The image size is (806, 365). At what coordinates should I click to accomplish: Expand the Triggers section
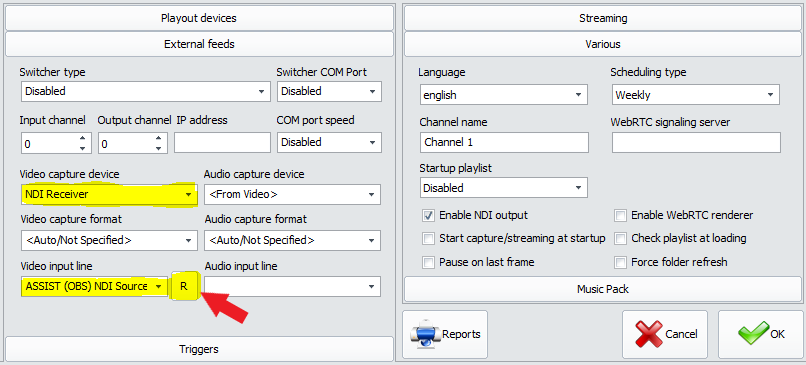(199, 349)
